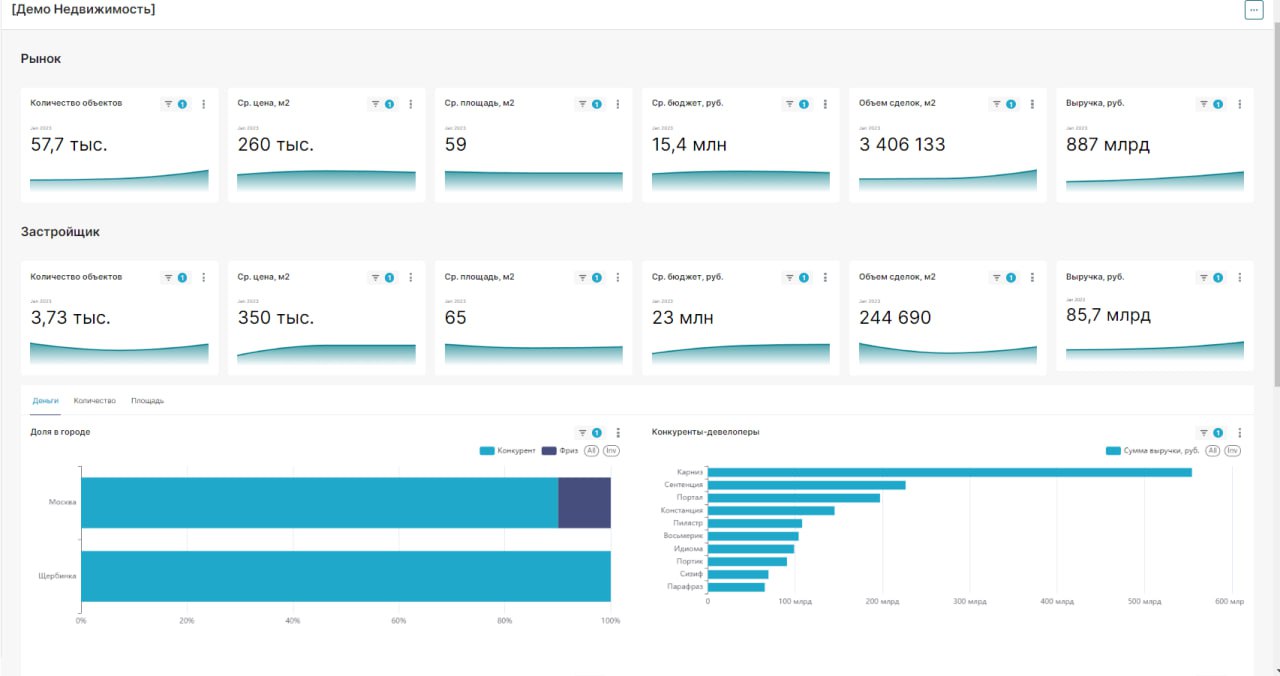This screenshot has width=1280, height=676.
Task: Open dashboard options menu at top right
Action: click(1253, 10)
